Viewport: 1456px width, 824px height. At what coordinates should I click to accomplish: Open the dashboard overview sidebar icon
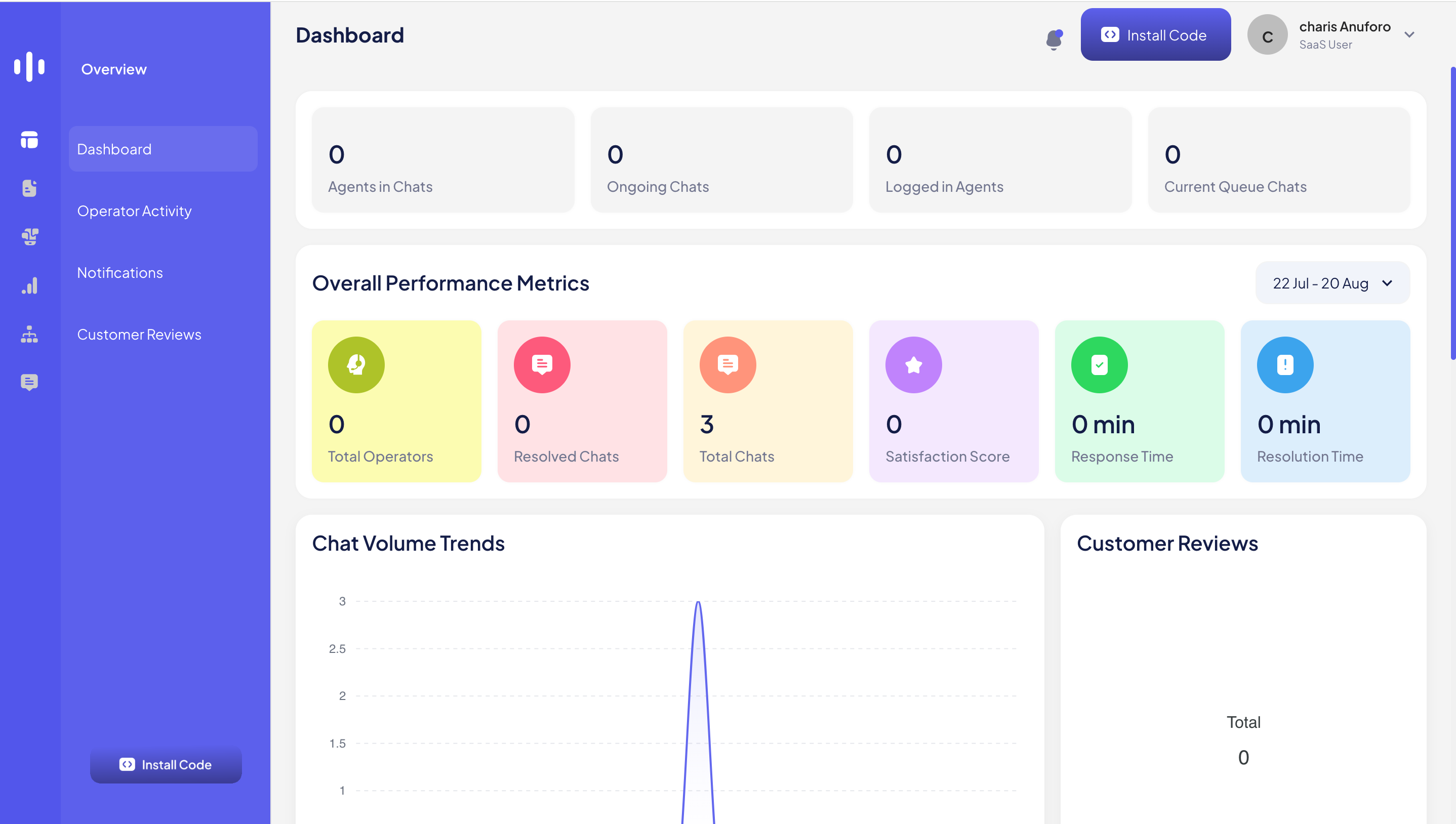click(x=29, y=139)
